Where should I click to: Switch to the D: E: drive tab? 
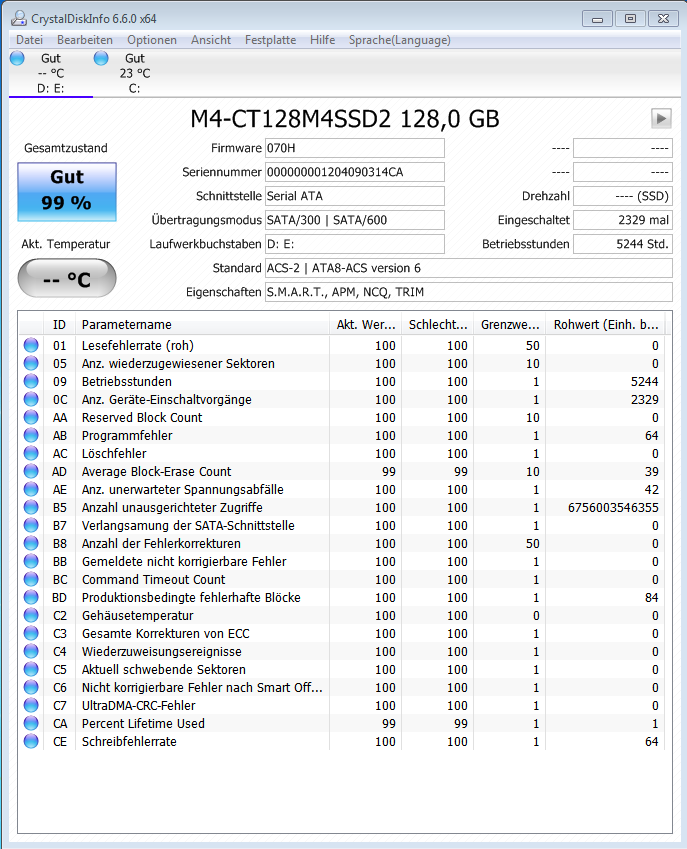pyautogui.click(x=51, y=74)
